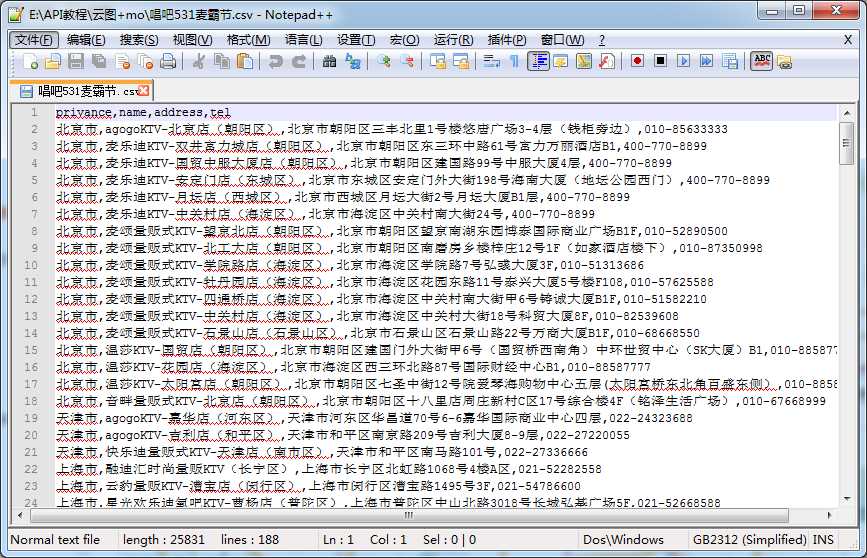Toggle synchronize vertical scrolling icon
This screenshot has height=558, width=867.
(437, 61)
